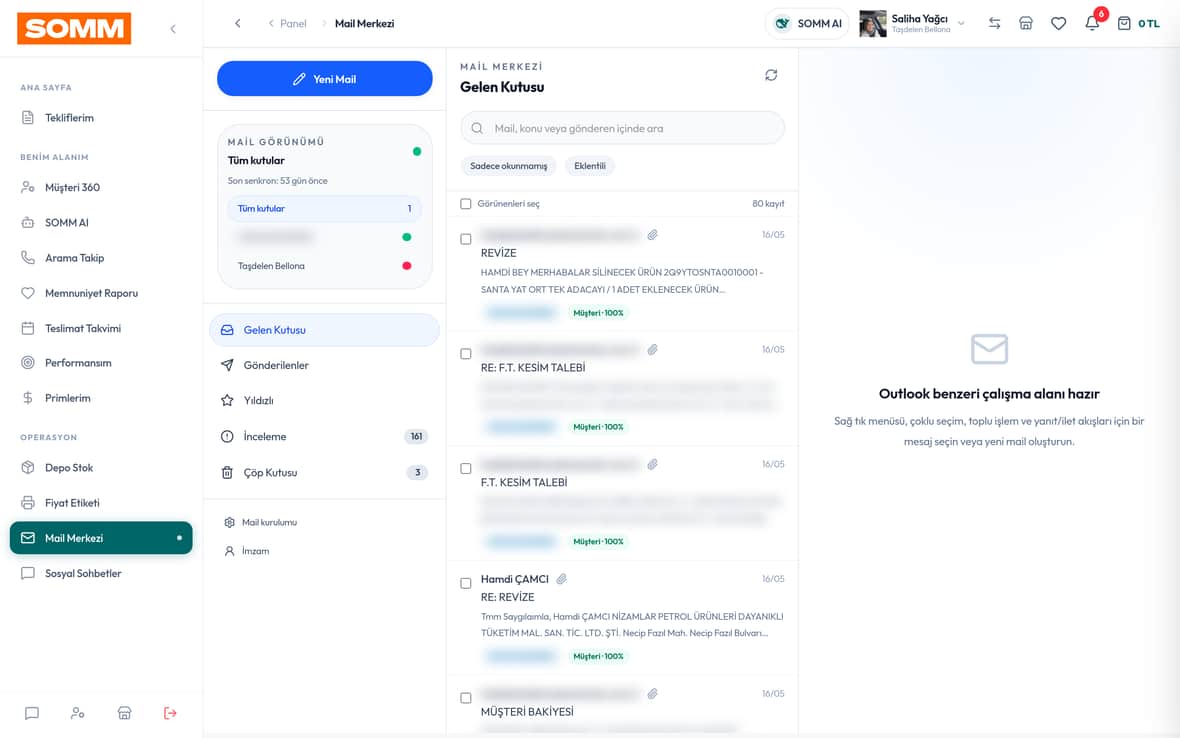Click the red logout icon at sidebar bottom

coord(170,712)
